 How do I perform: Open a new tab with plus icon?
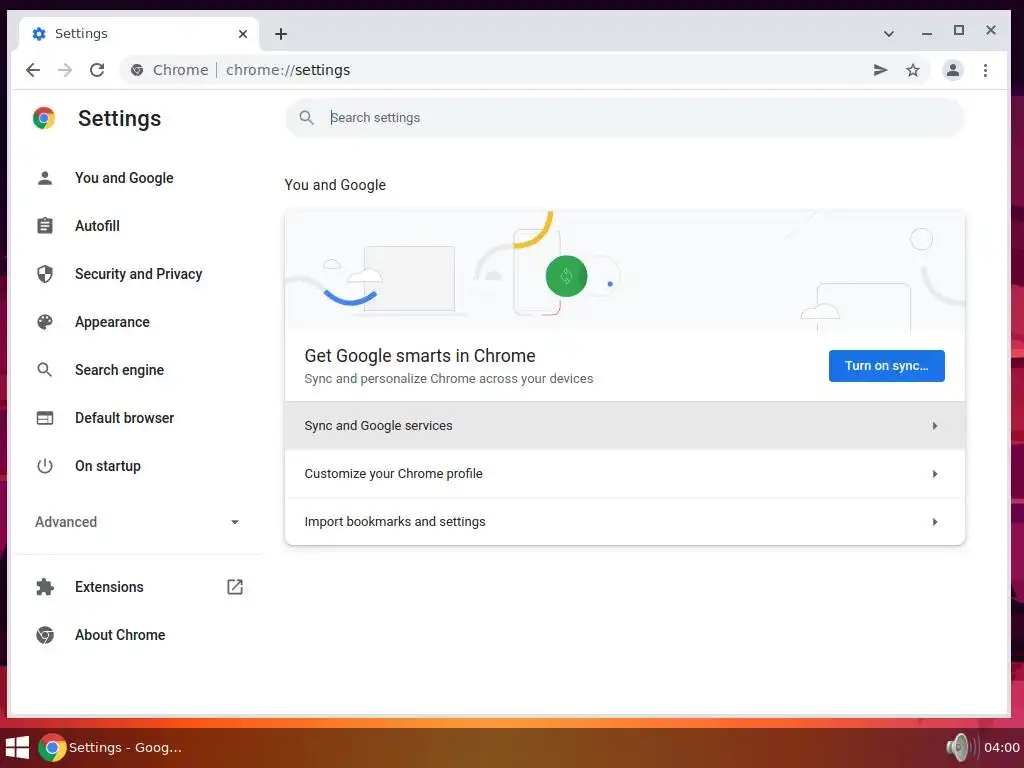coord(281,34)
